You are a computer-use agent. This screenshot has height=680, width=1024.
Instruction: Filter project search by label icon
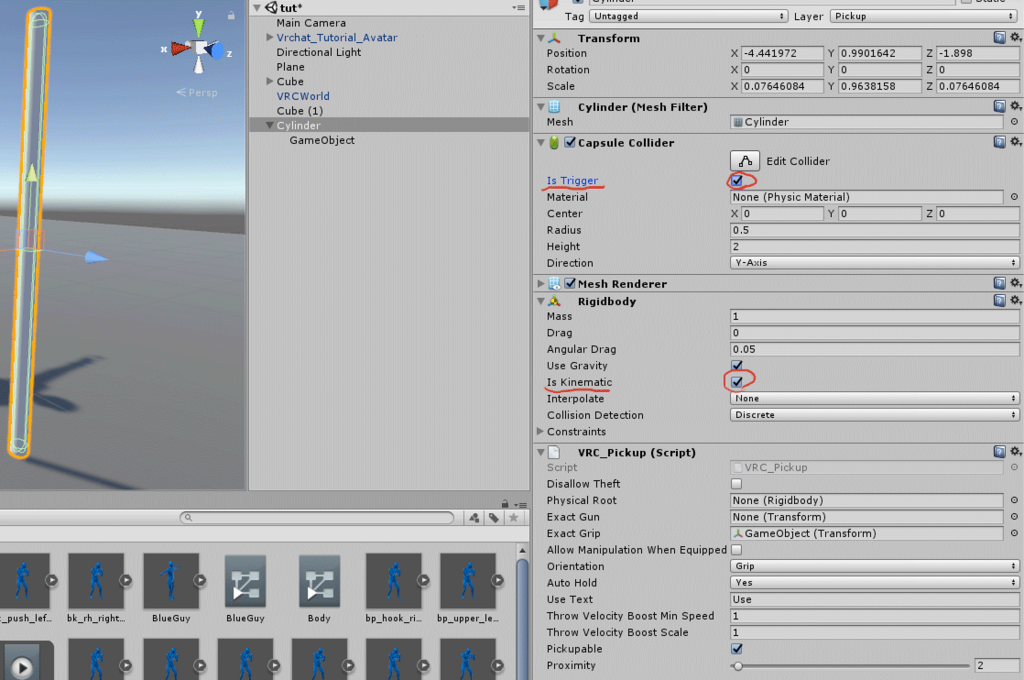coord(494,518)
